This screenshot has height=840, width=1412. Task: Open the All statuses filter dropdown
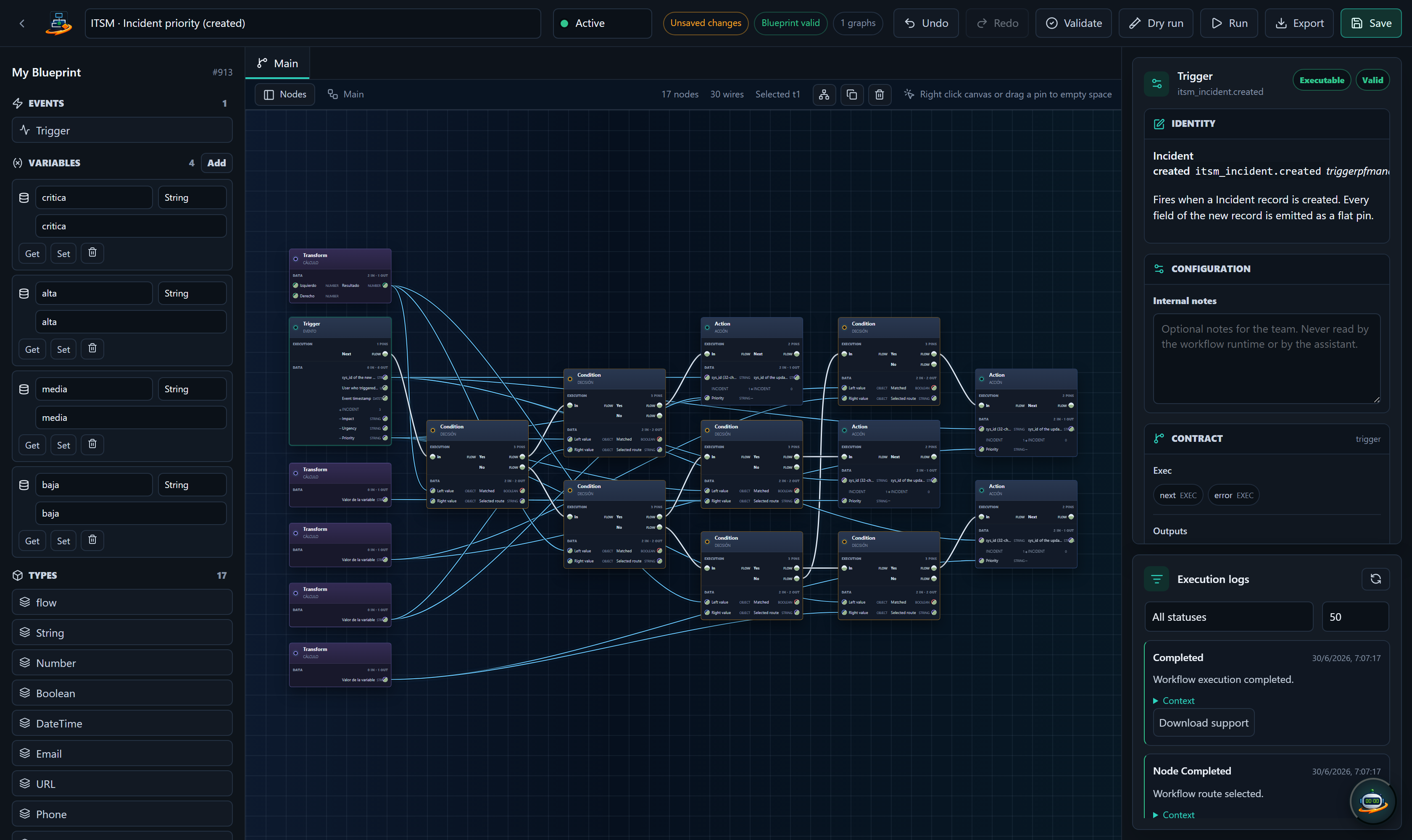tap(1228, 617)
